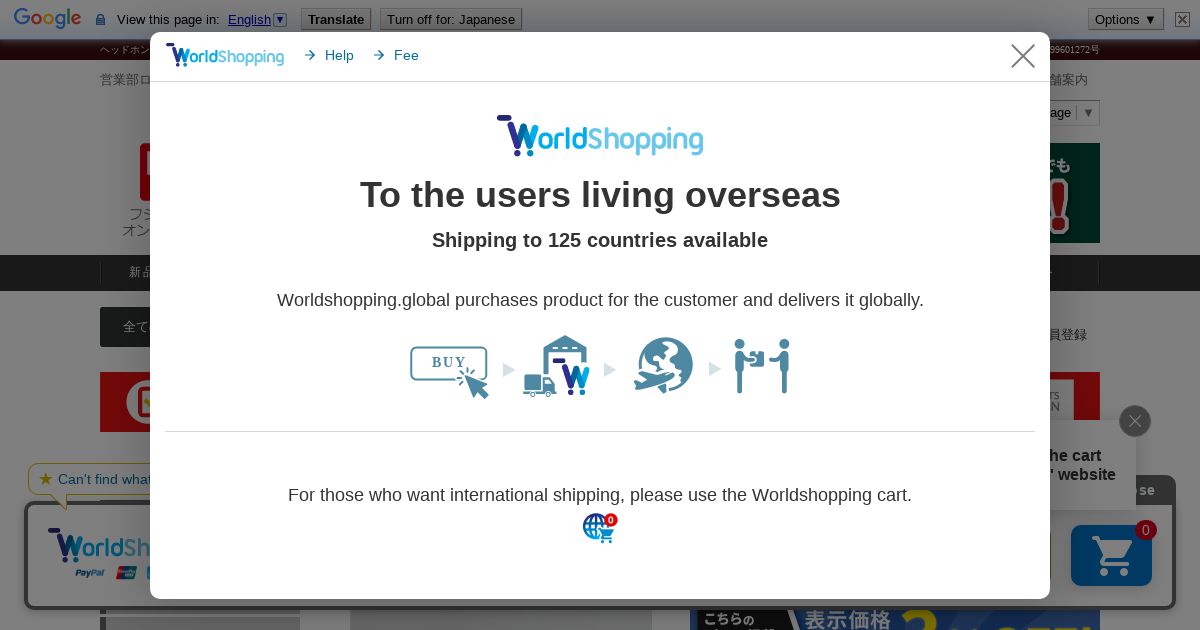The width and height of the screenshot is (1200, 630).
Task: Click the lock icon in translate bar
Action: (x=100, y=19)
